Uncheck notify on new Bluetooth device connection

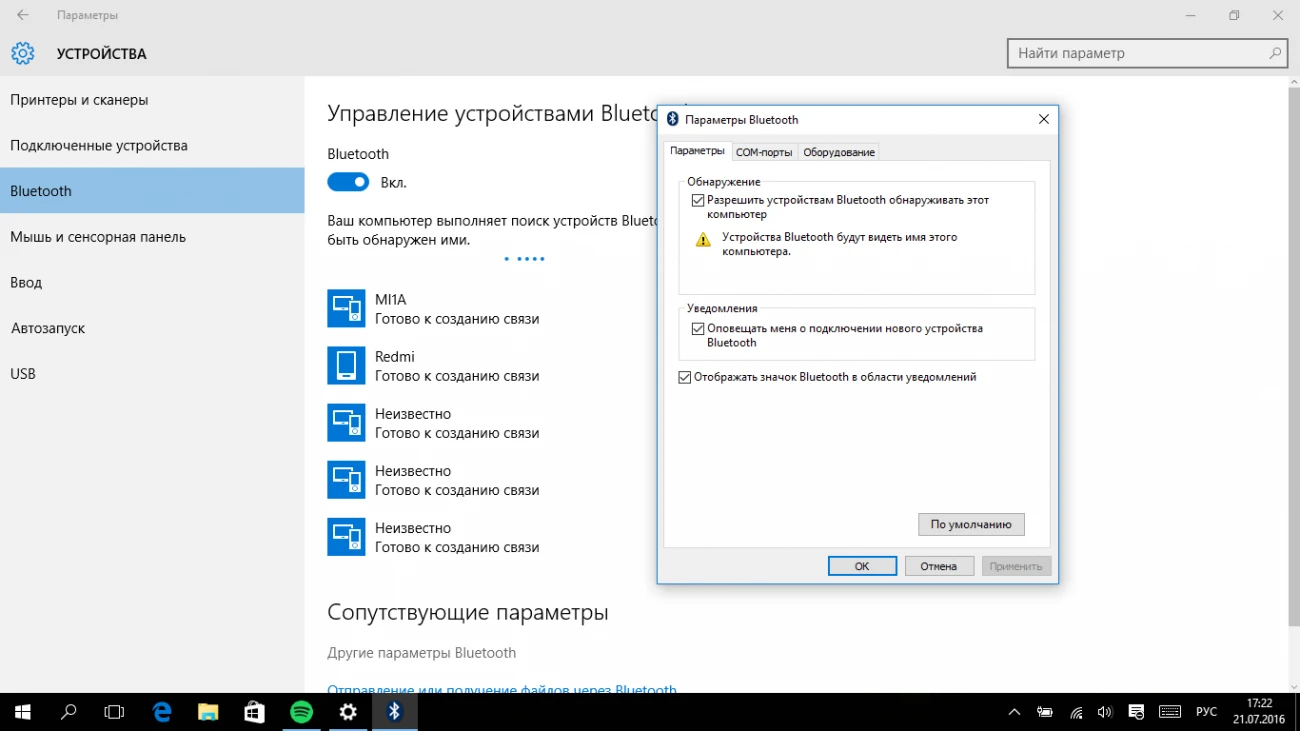click(697, 328)
